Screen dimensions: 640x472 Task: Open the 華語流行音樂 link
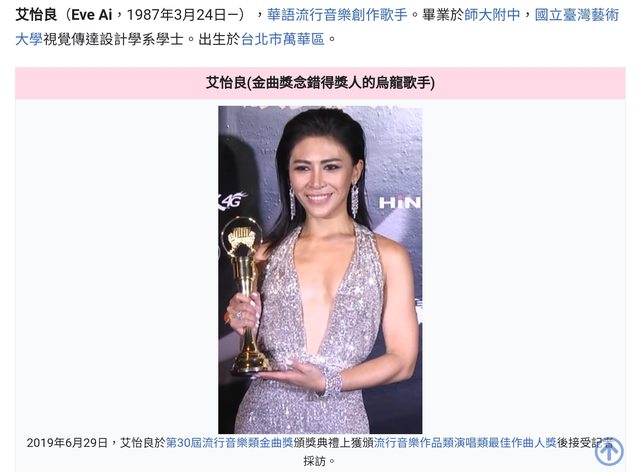click(309, 15)
